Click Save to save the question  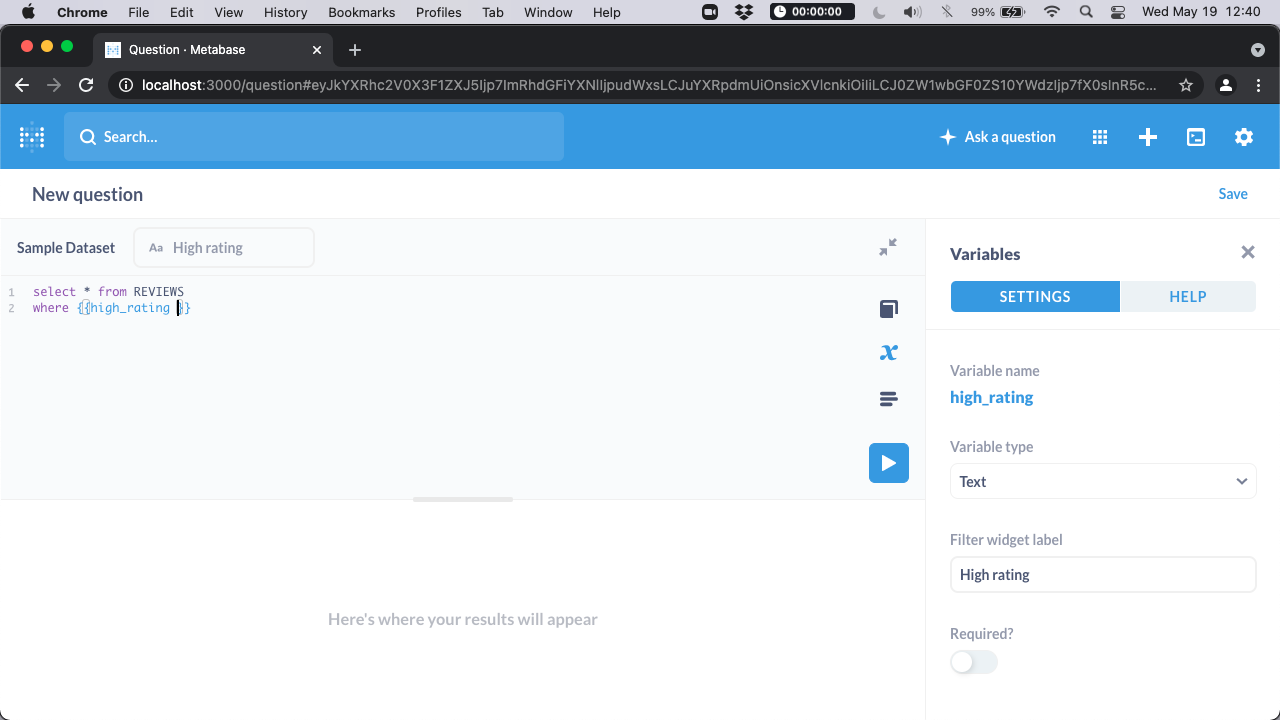1233,194
